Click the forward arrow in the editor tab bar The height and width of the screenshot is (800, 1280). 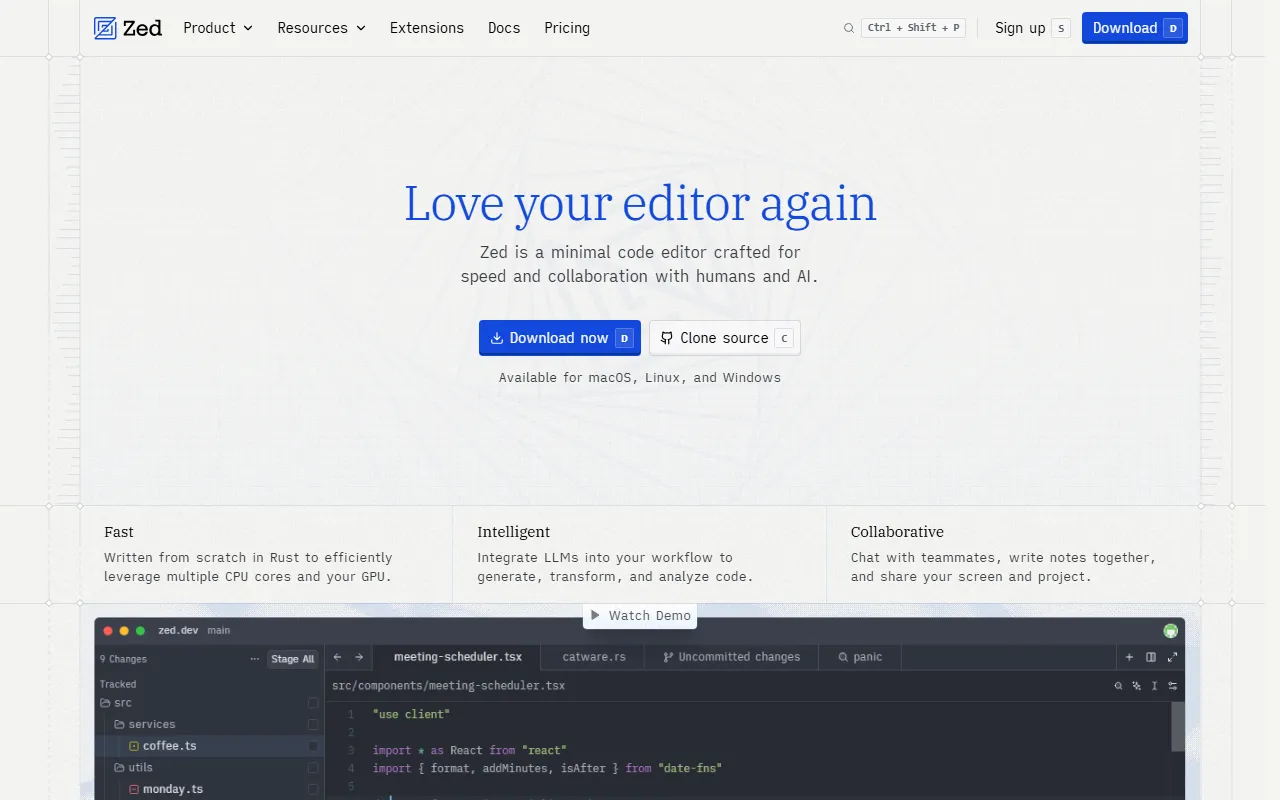(359, 657)
